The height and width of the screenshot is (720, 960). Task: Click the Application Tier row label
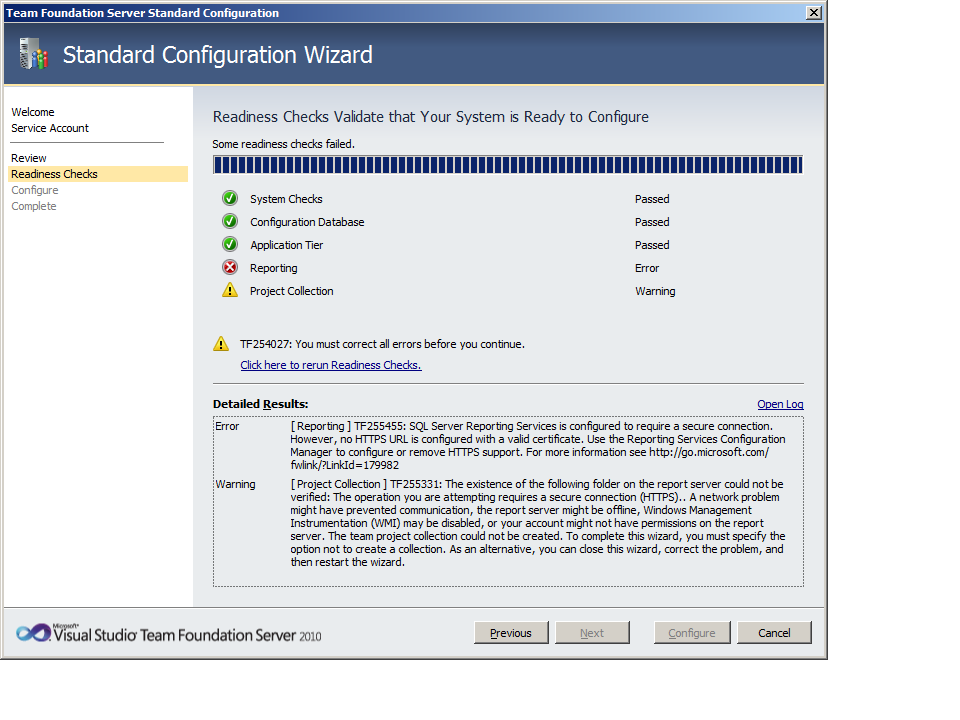tap(286, 245)
